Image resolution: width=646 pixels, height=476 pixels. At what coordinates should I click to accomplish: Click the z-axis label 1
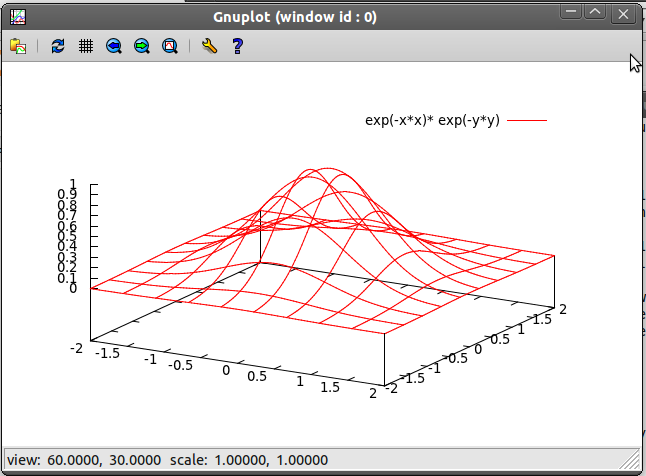pos(73,184)
